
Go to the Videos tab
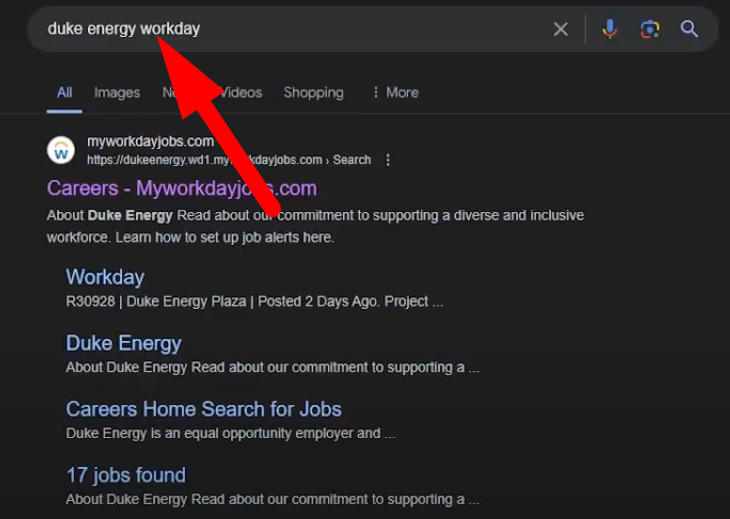click(x=244, y=92)
